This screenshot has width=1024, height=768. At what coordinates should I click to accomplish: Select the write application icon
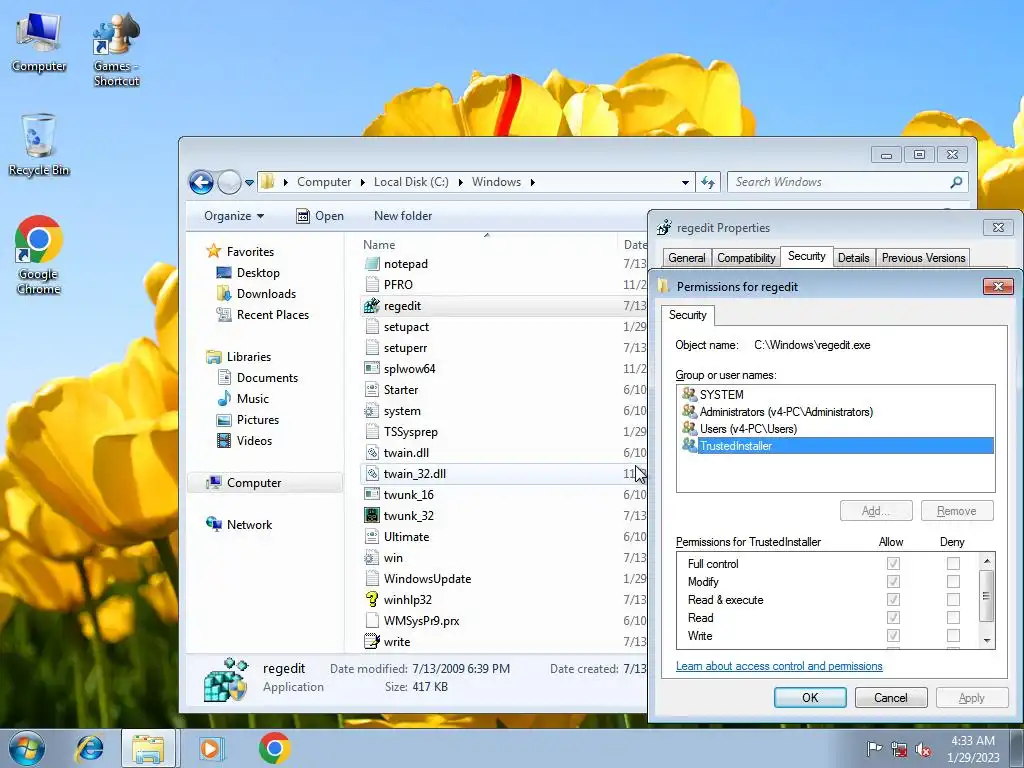point(372,641)
